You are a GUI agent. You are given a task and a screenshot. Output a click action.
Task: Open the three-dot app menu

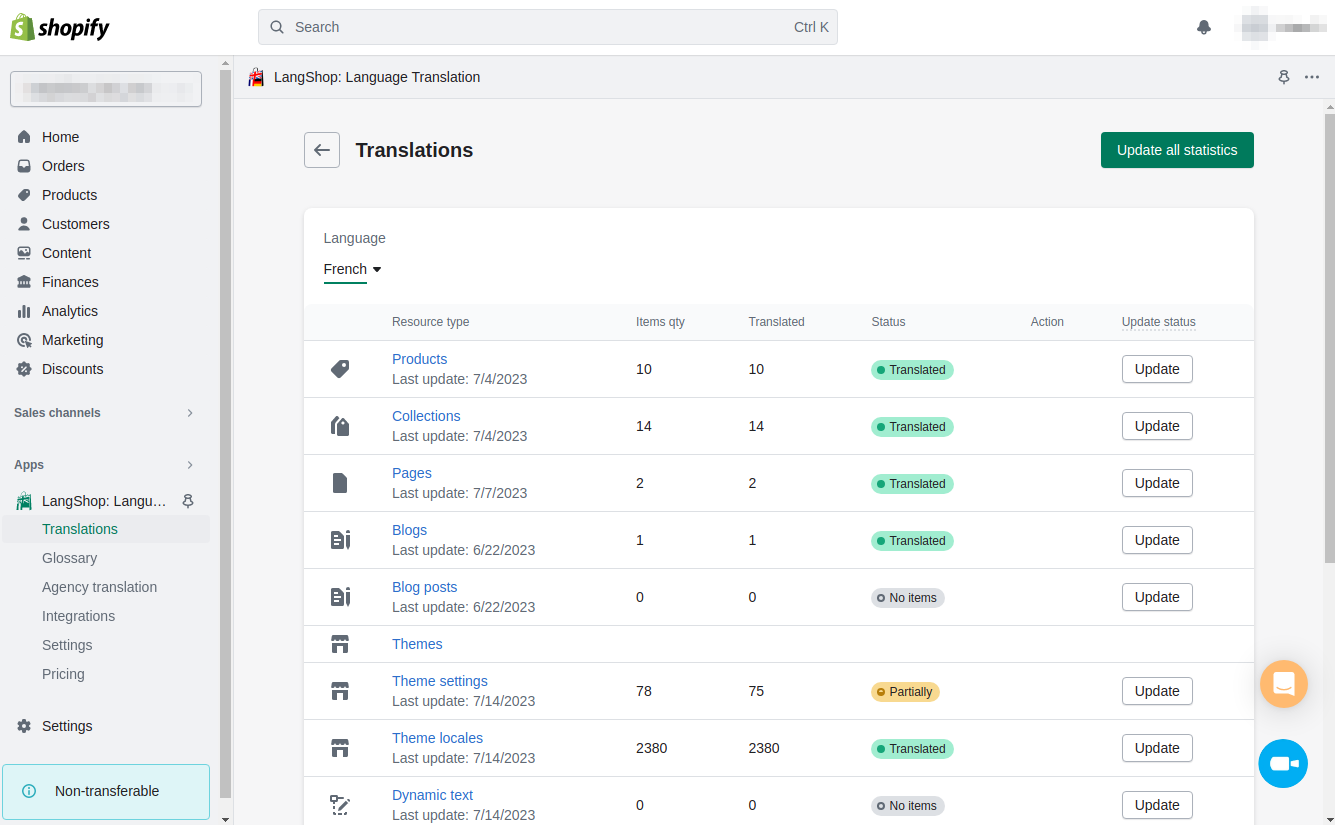point(1312,77)
